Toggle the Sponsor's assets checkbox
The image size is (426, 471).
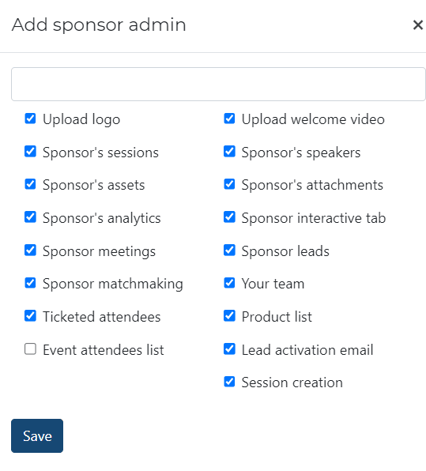pyautogui.click(x=30, y=184)
